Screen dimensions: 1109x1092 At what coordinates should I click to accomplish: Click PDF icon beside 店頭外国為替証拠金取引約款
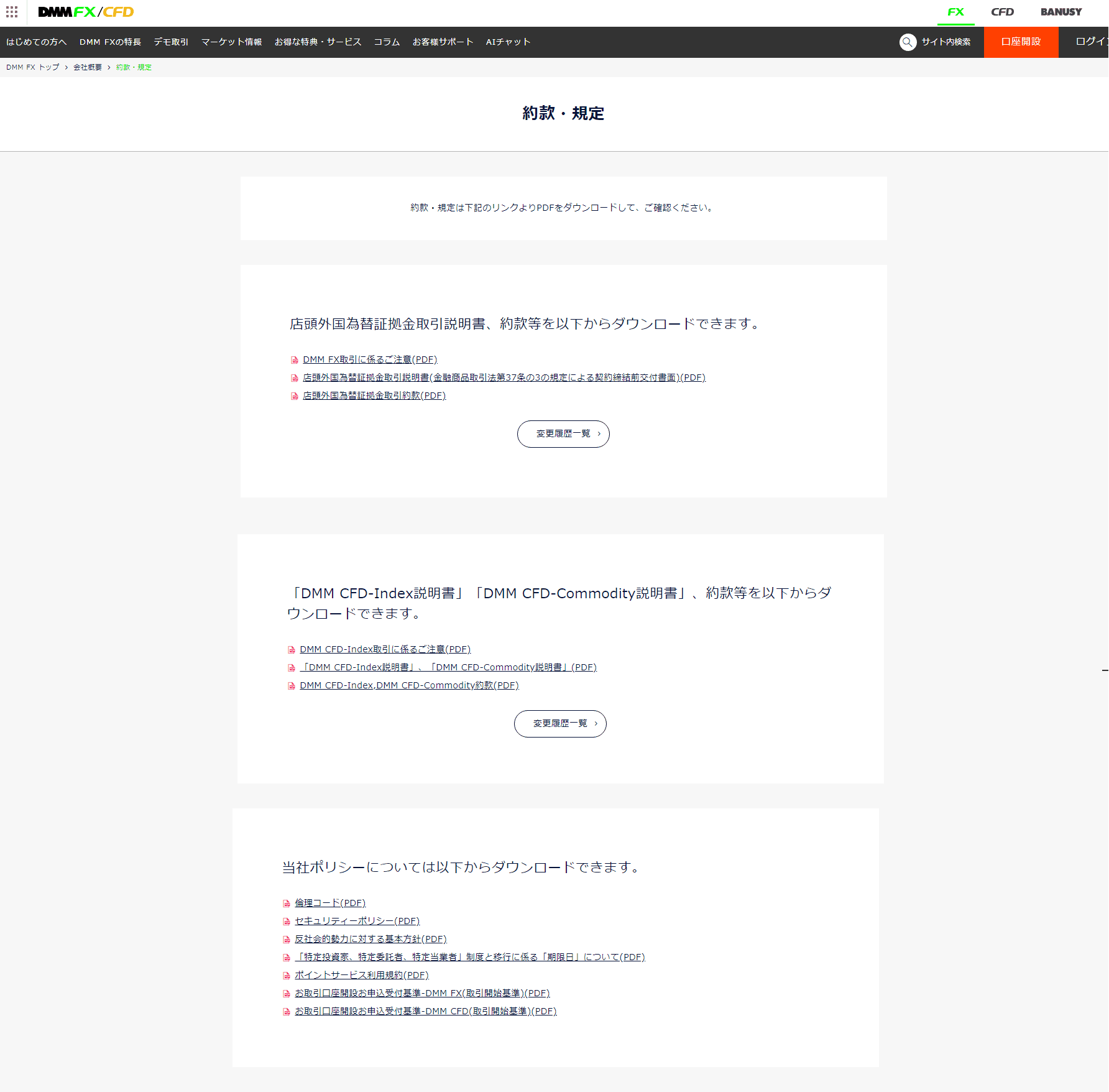tap(295, 396)
